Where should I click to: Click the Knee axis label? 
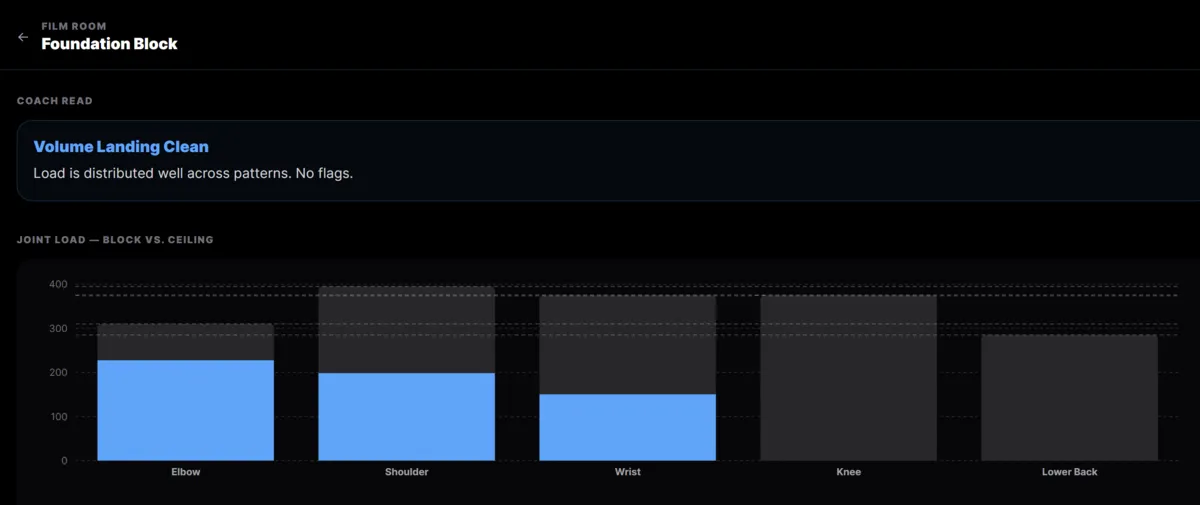pos(848,472)
